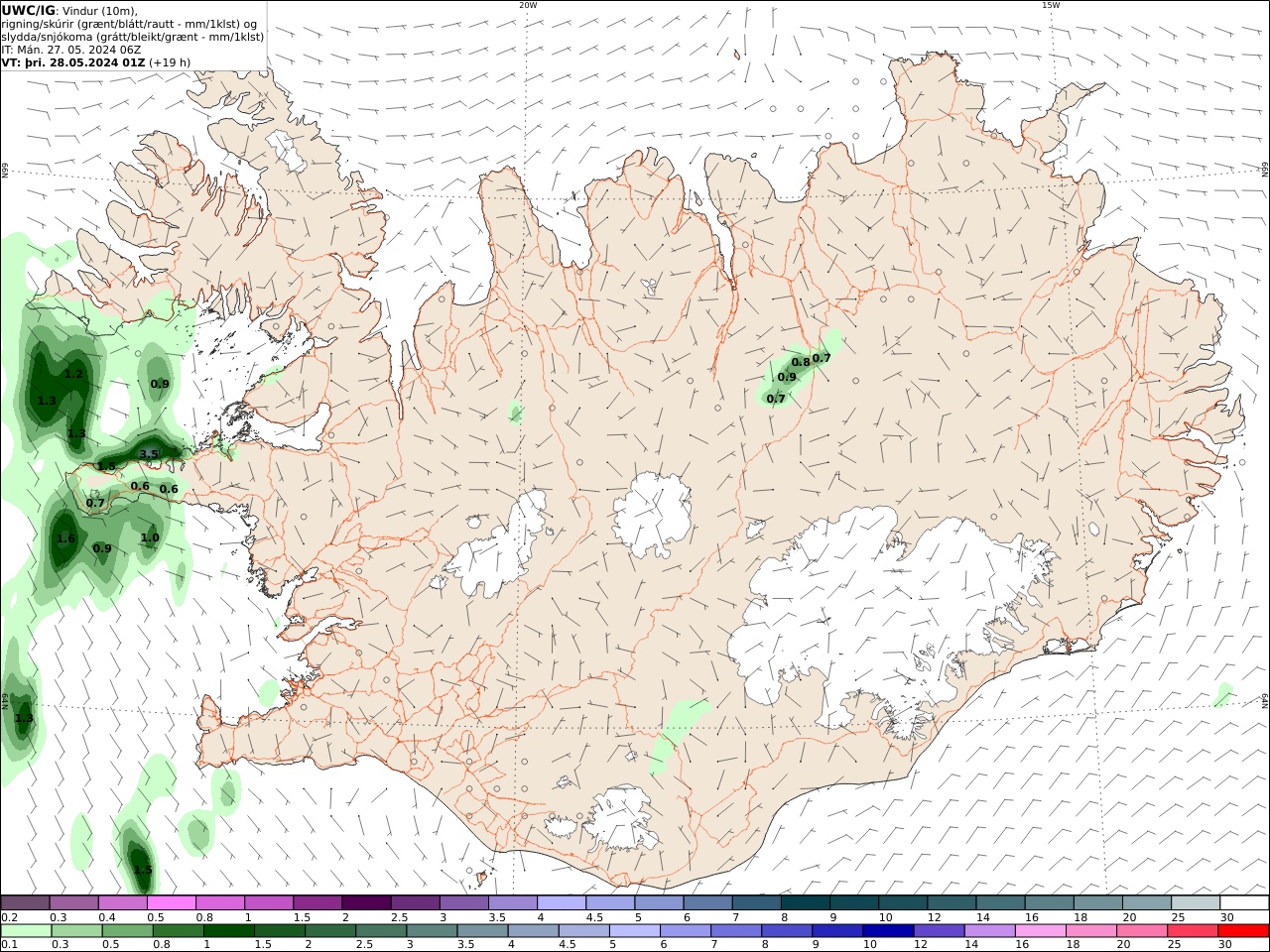Screen dimensions: 1270x952
Task: Click the 0.1 label in the lower legend
Action: point(9,944)
